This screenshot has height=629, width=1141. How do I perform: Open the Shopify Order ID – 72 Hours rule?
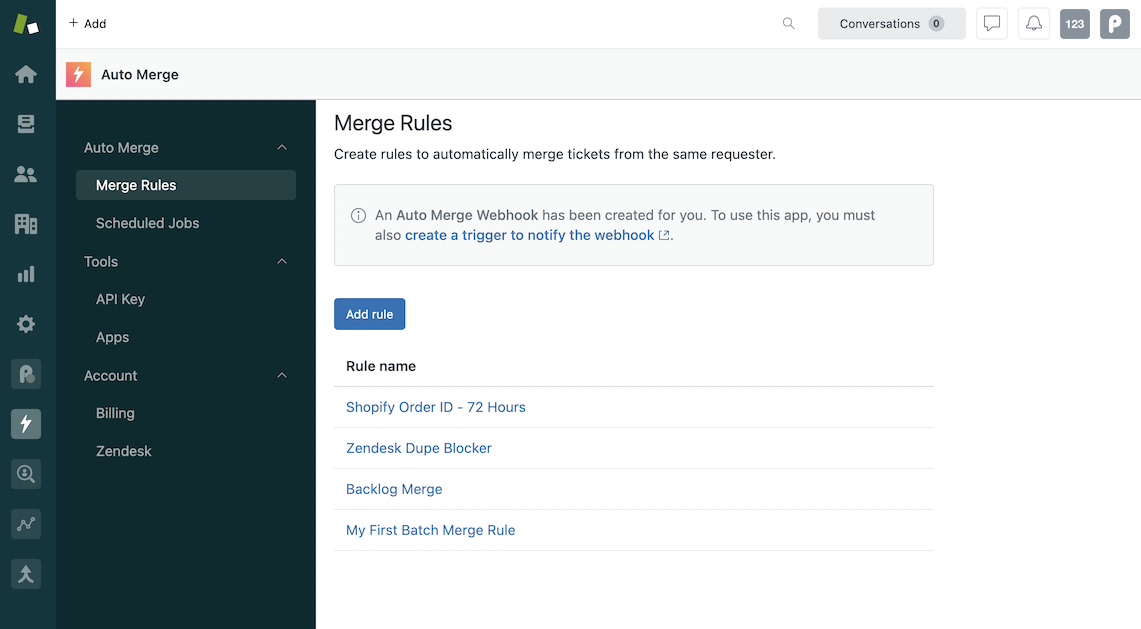click(436, 407)
